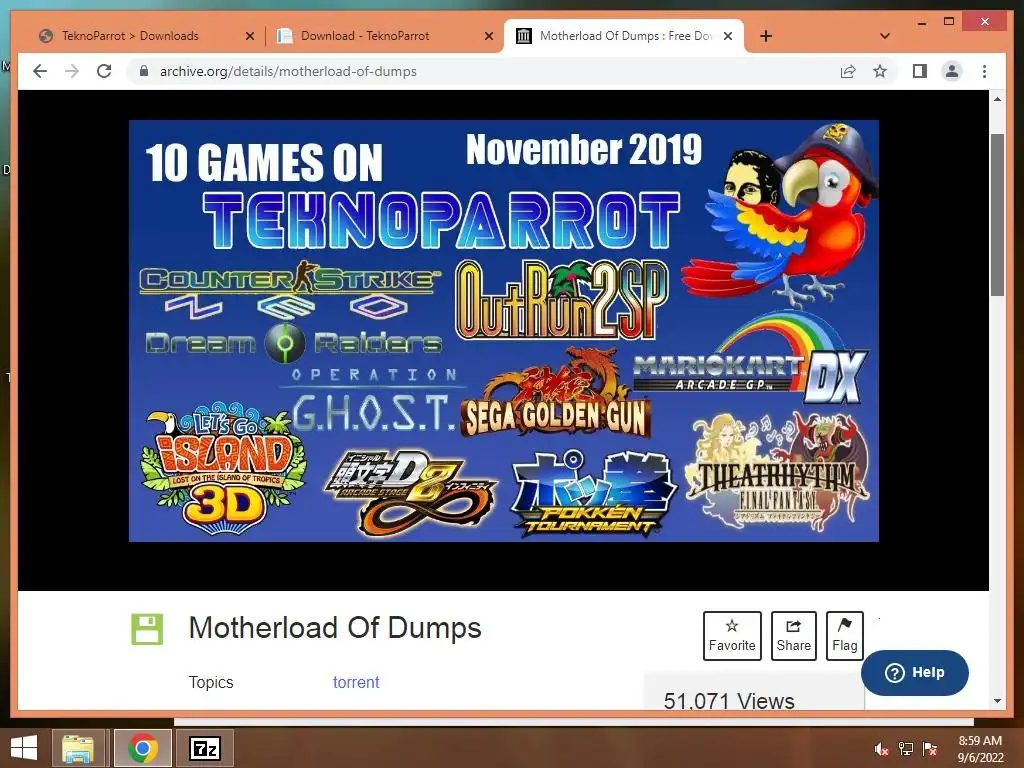Click the Motherload Of Dumps title
The width and height of the screenshot is (1024, 768).
point(335,628)
